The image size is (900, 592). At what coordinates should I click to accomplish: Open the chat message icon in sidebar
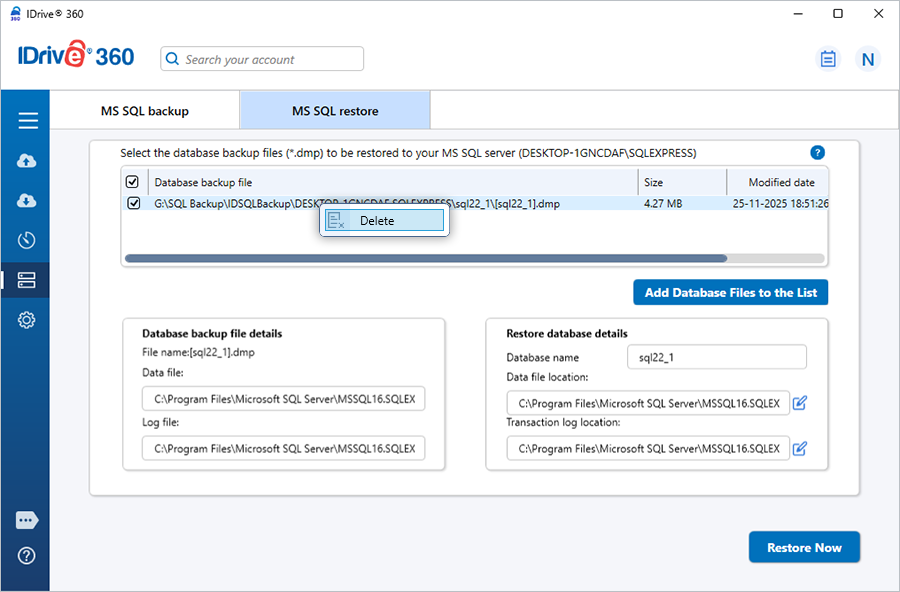(27, 521)
